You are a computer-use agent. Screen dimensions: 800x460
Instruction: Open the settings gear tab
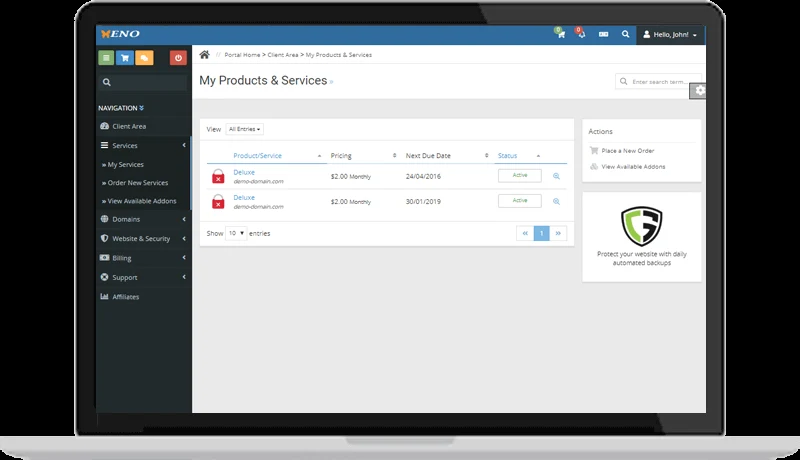click(x=698, y=91)
